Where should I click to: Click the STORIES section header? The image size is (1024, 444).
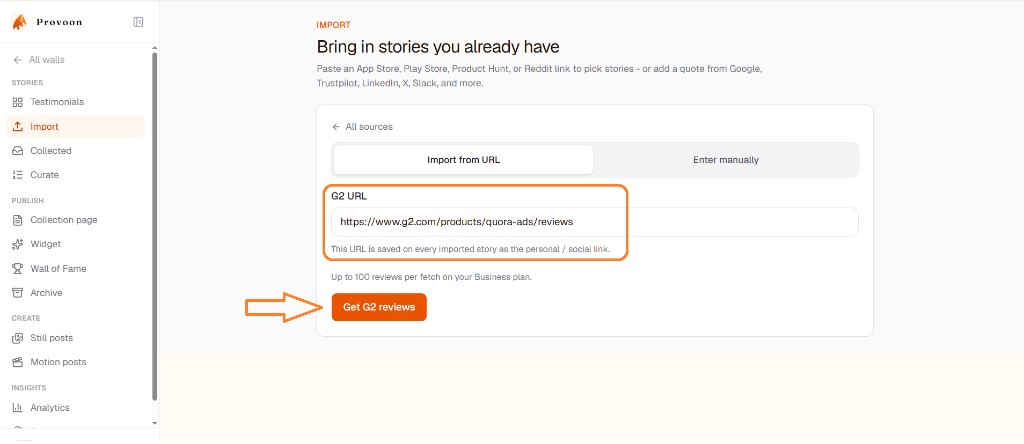coord(27,83)
